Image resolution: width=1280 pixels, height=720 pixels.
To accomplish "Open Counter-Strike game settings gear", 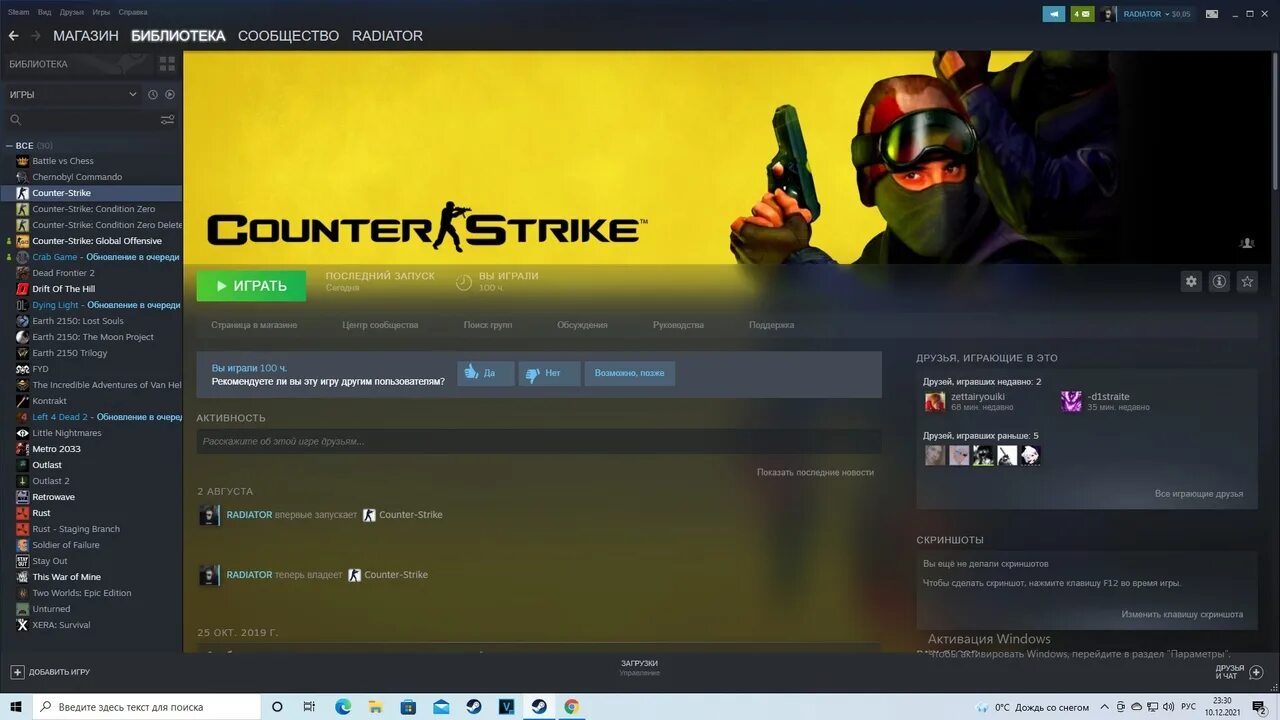I will (x=1191, y=282).
